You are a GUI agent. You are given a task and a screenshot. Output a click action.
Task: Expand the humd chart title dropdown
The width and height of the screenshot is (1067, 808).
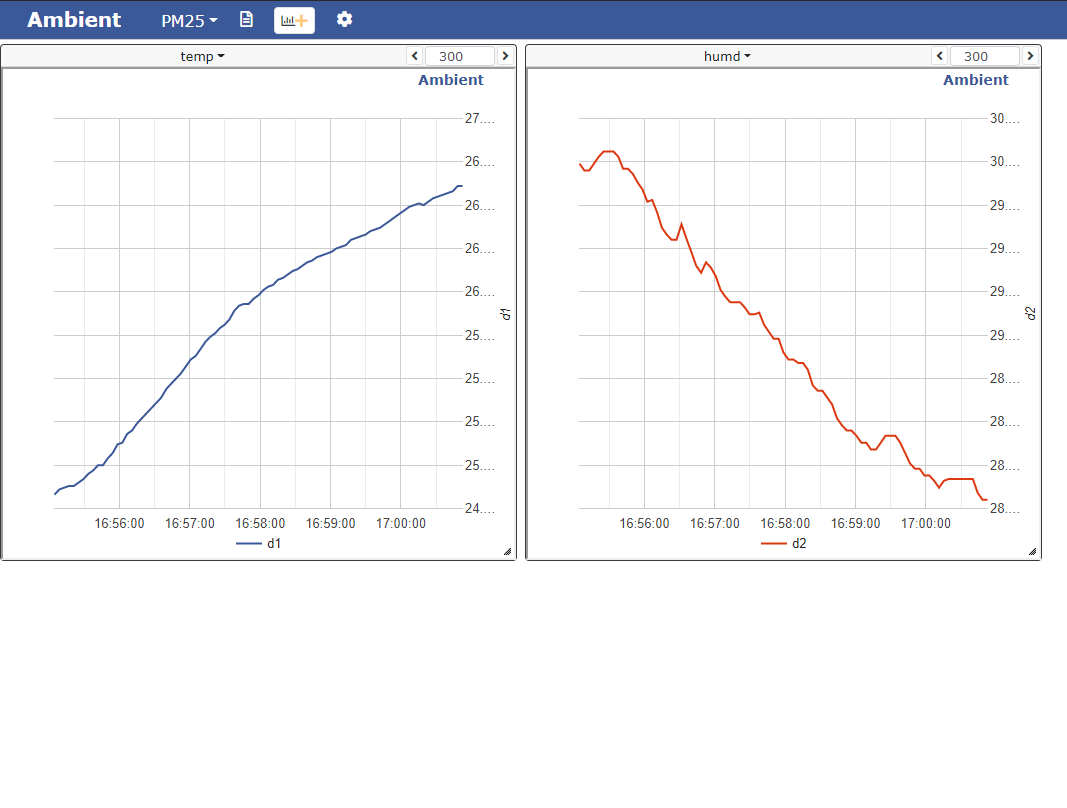[x=727, y=57]
